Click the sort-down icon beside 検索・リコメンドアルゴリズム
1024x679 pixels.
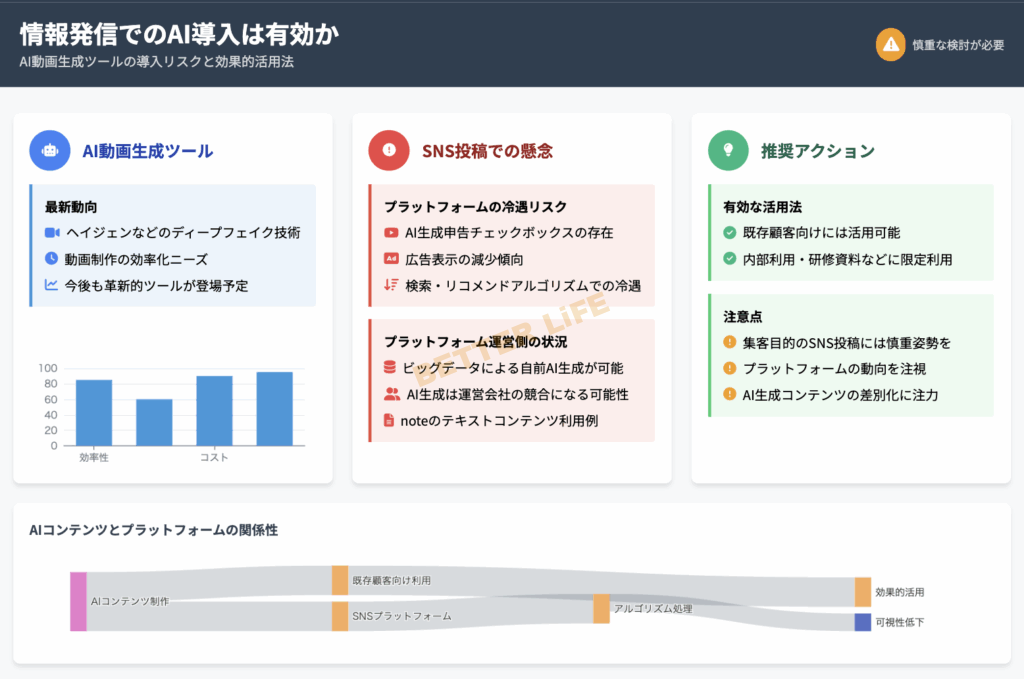click(391, 285)
